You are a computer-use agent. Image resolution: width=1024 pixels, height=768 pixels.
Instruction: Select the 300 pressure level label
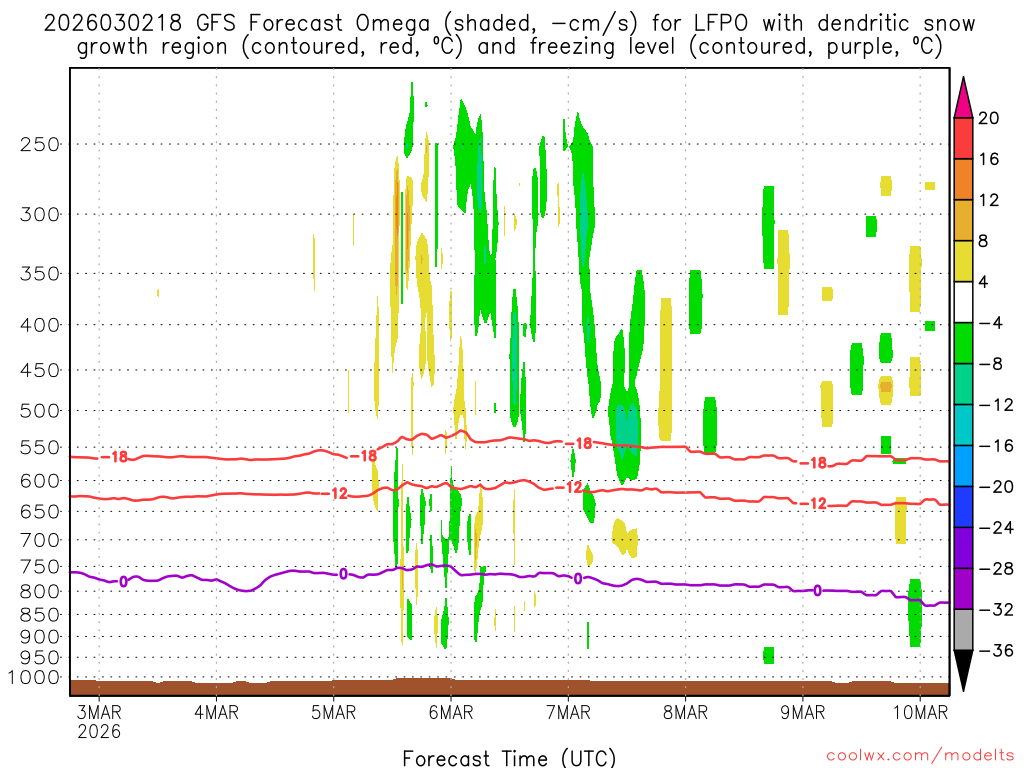point(40,214)
